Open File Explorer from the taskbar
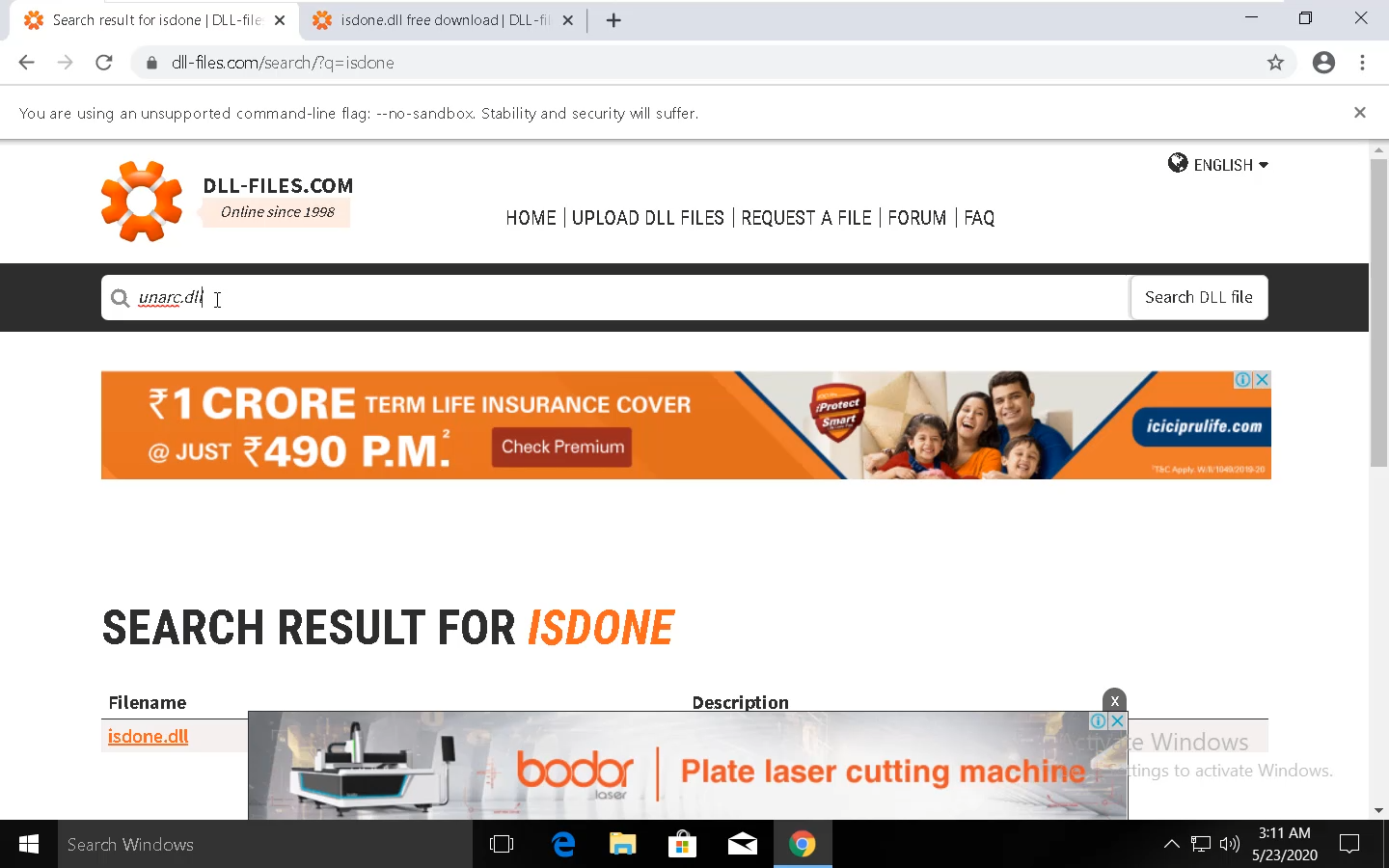Viewport: 1389px width, 868px height. click(x=623, y=845)
